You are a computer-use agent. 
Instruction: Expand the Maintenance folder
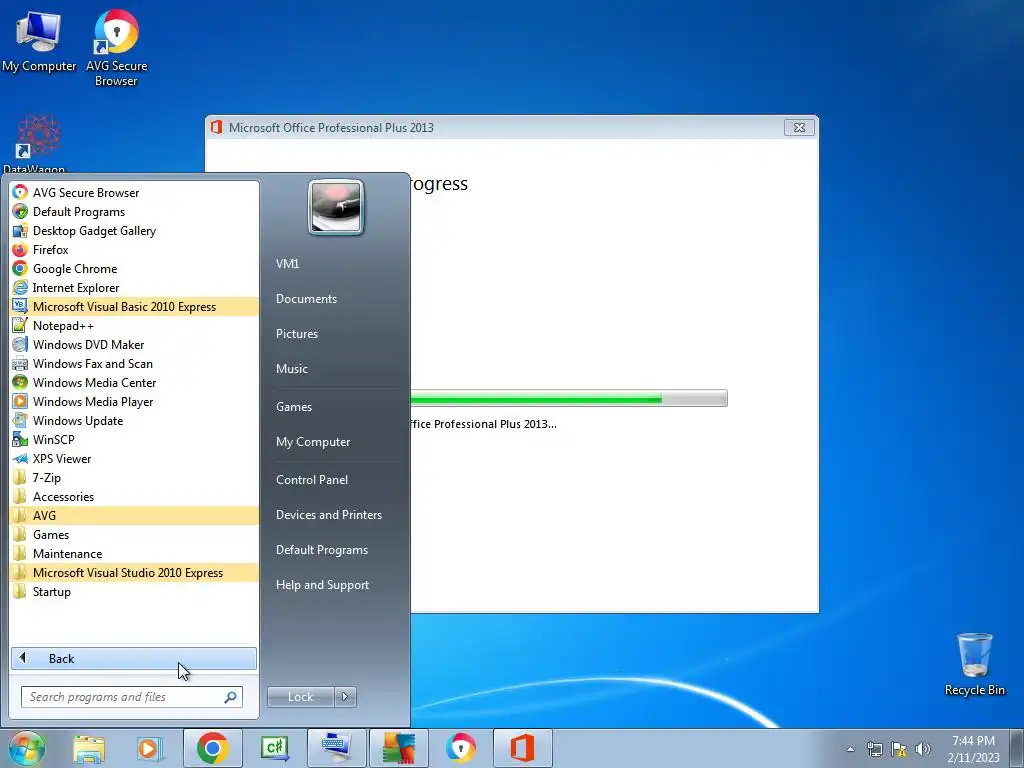click(134, 553)
